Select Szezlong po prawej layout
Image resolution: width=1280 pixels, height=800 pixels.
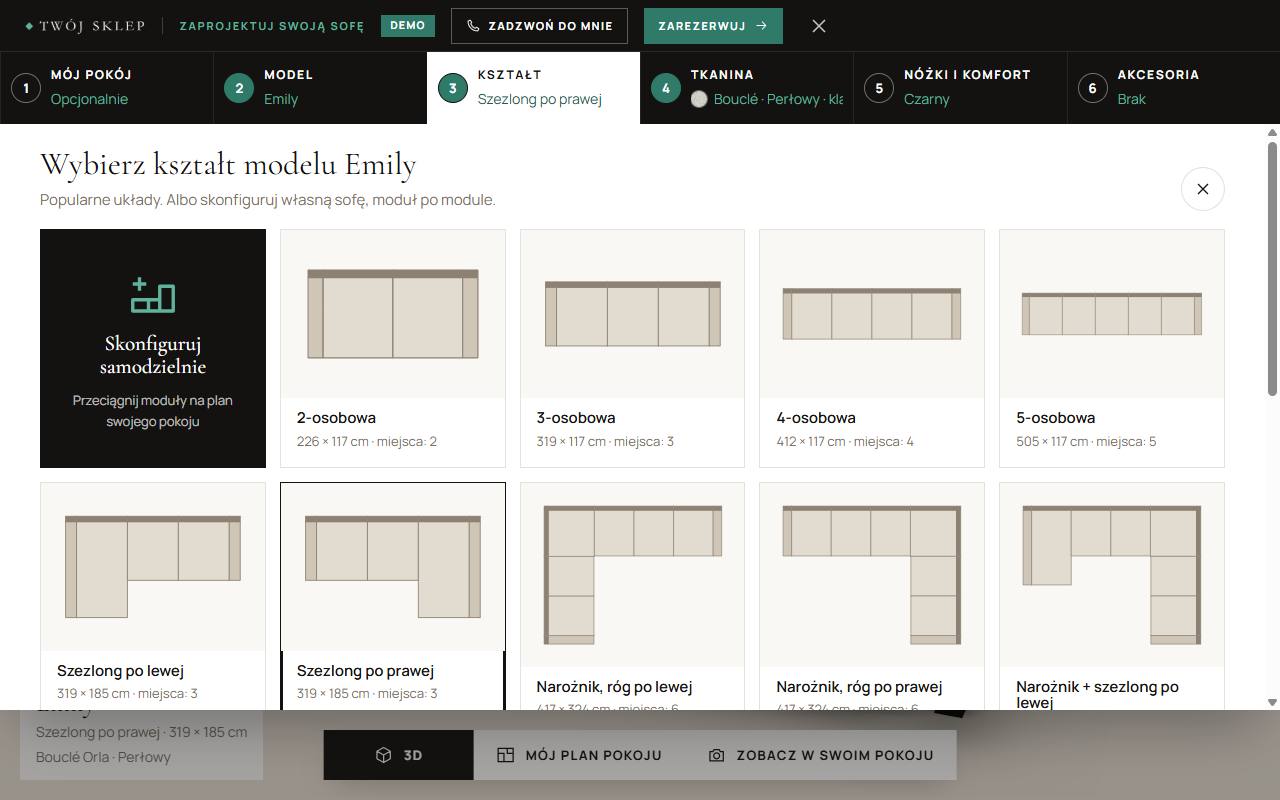pos(393,596)
